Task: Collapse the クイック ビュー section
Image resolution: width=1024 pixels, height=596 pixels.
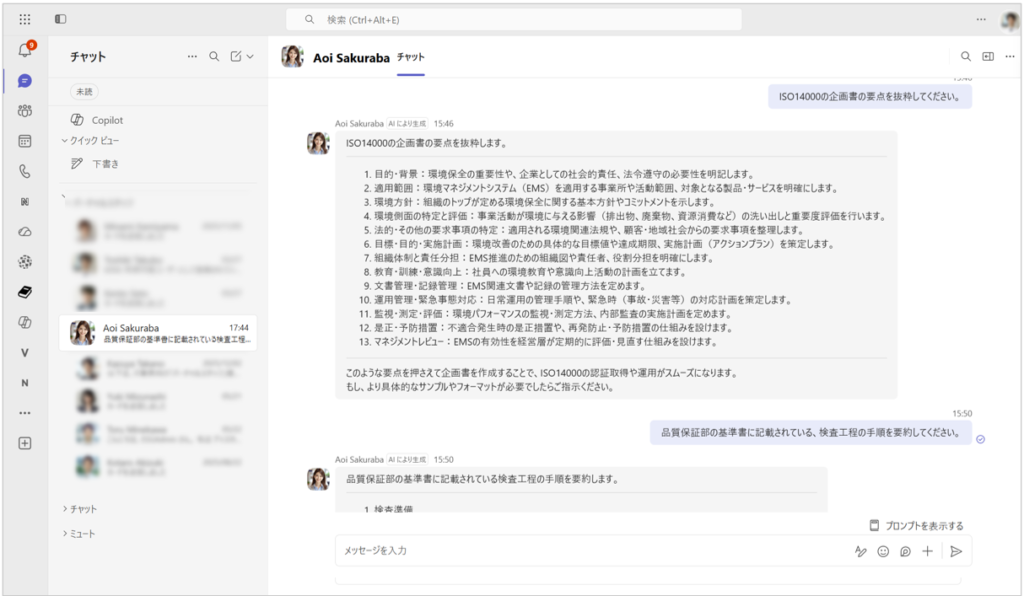Action: pos(90,140)
